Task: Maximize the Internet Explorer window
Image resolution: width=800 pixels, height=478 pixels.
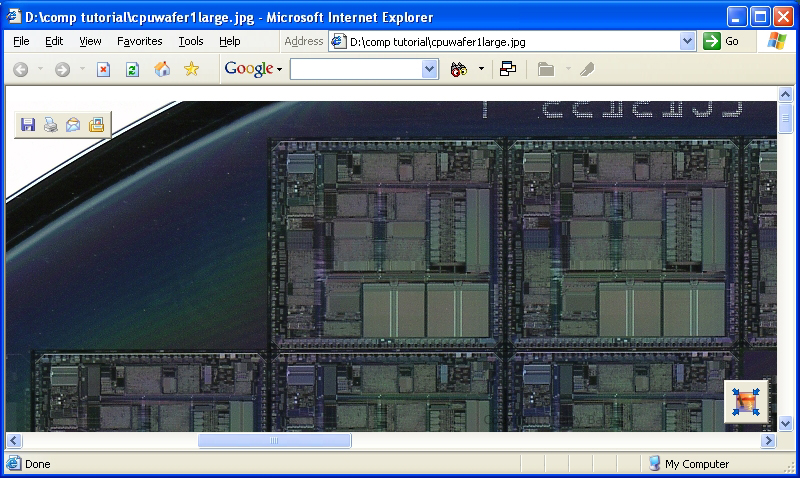Action: coord(760,17)
